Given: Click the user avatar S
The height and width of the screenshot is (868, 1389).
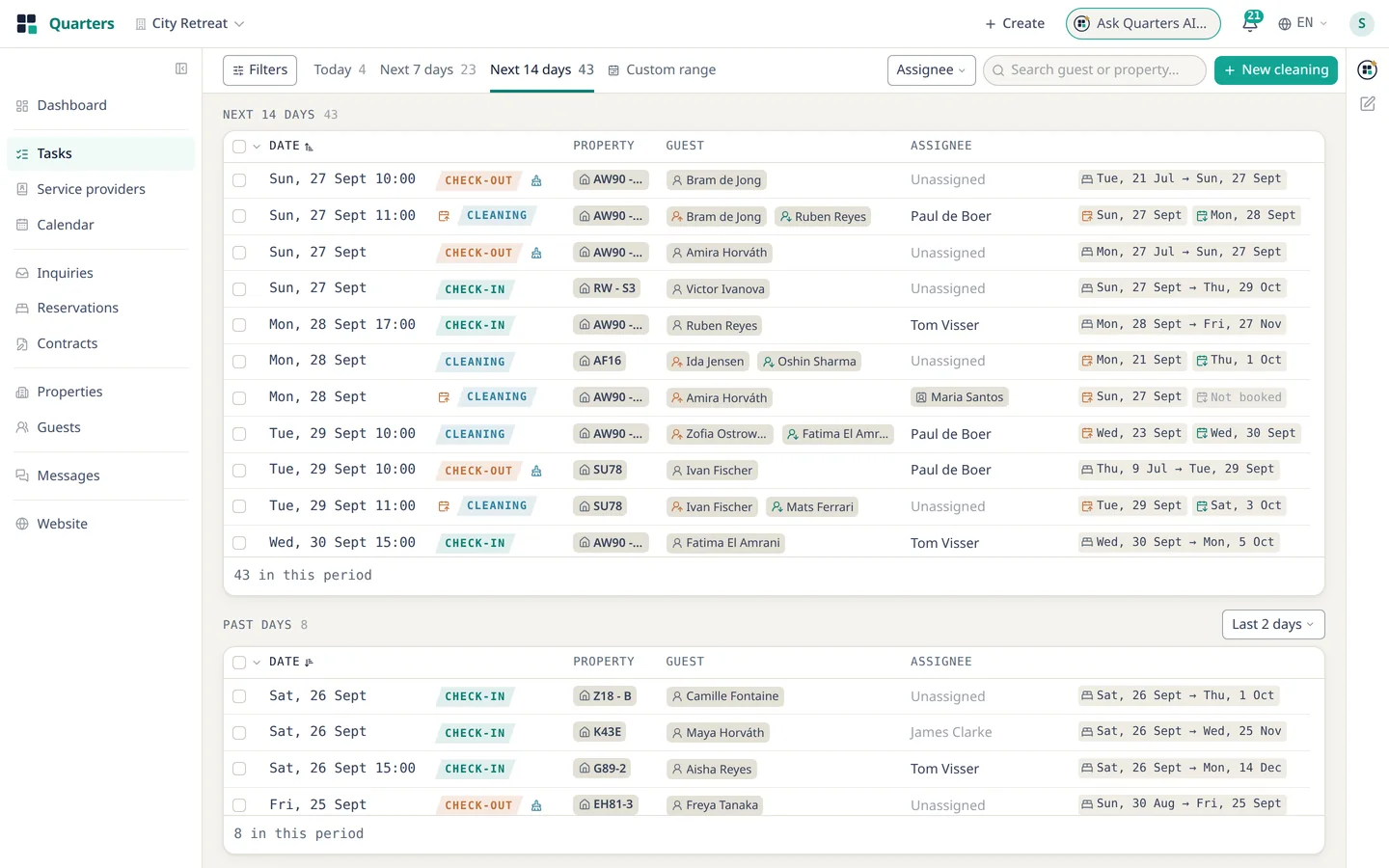Looking at the screenshot, I should coord(1361,23).
